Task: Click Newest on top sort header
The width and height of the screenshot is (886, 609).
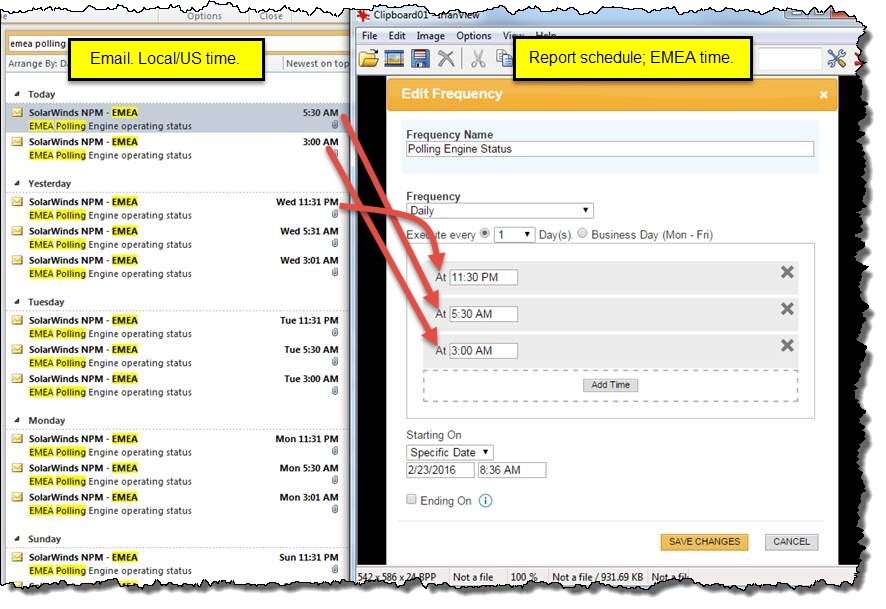Action: [316, 64]
